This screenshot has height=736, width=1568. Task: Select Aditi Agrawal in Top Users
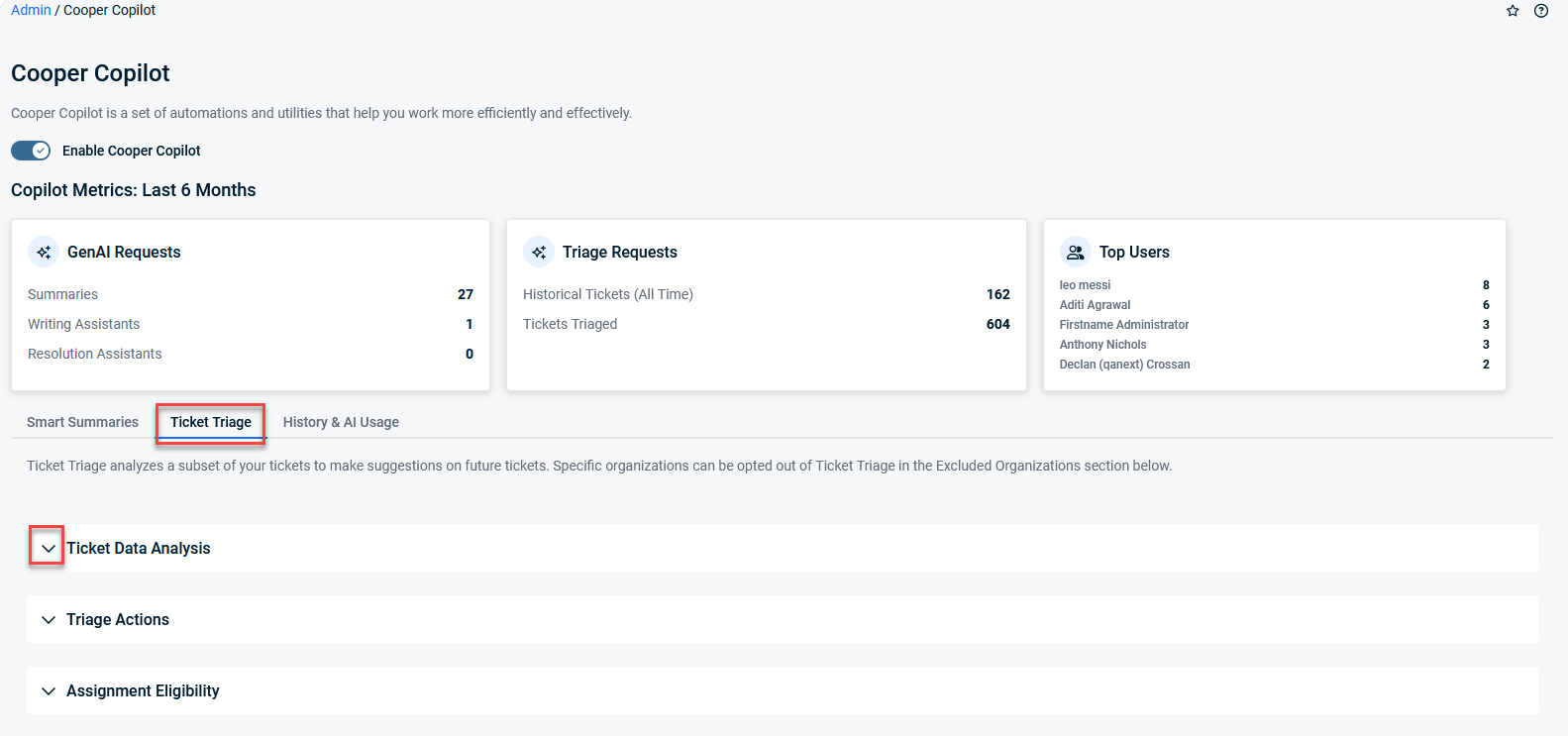[1095, 305]
